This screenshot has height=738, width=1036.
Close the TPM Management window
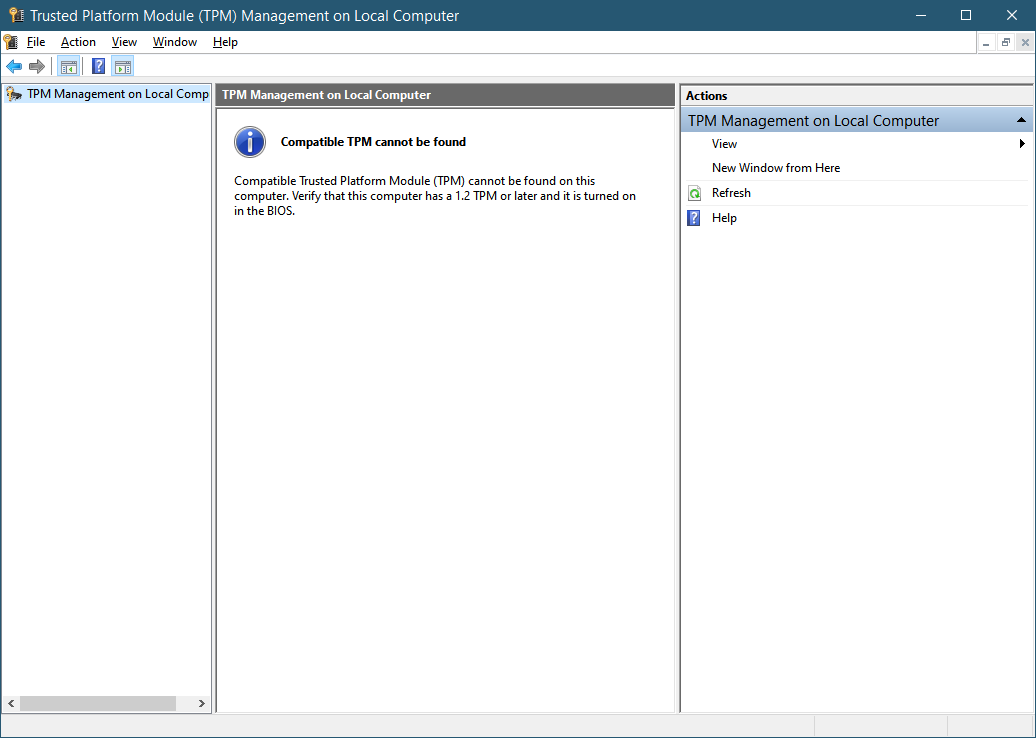1012,15
